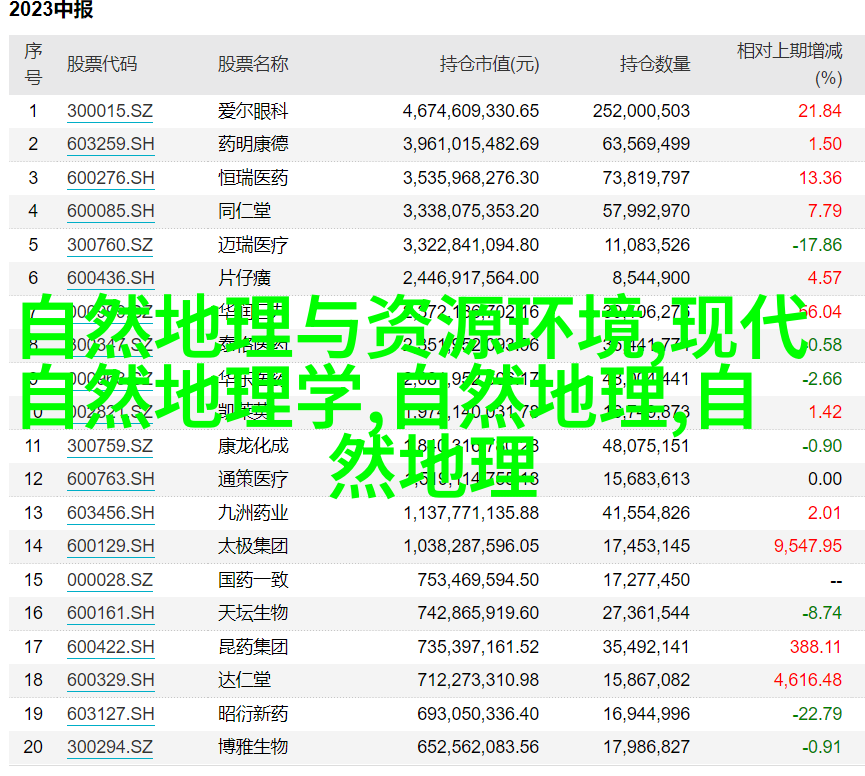The image size is (865, 776).
Task: Select stock name 九洲药业
Action: (253, 513)
